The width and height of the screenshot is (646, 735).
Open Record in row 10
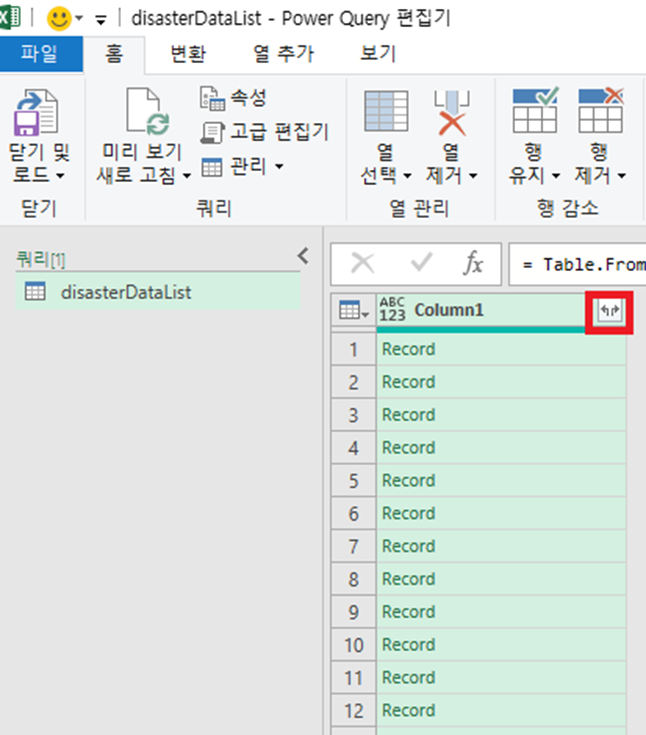tap(408, 645)
